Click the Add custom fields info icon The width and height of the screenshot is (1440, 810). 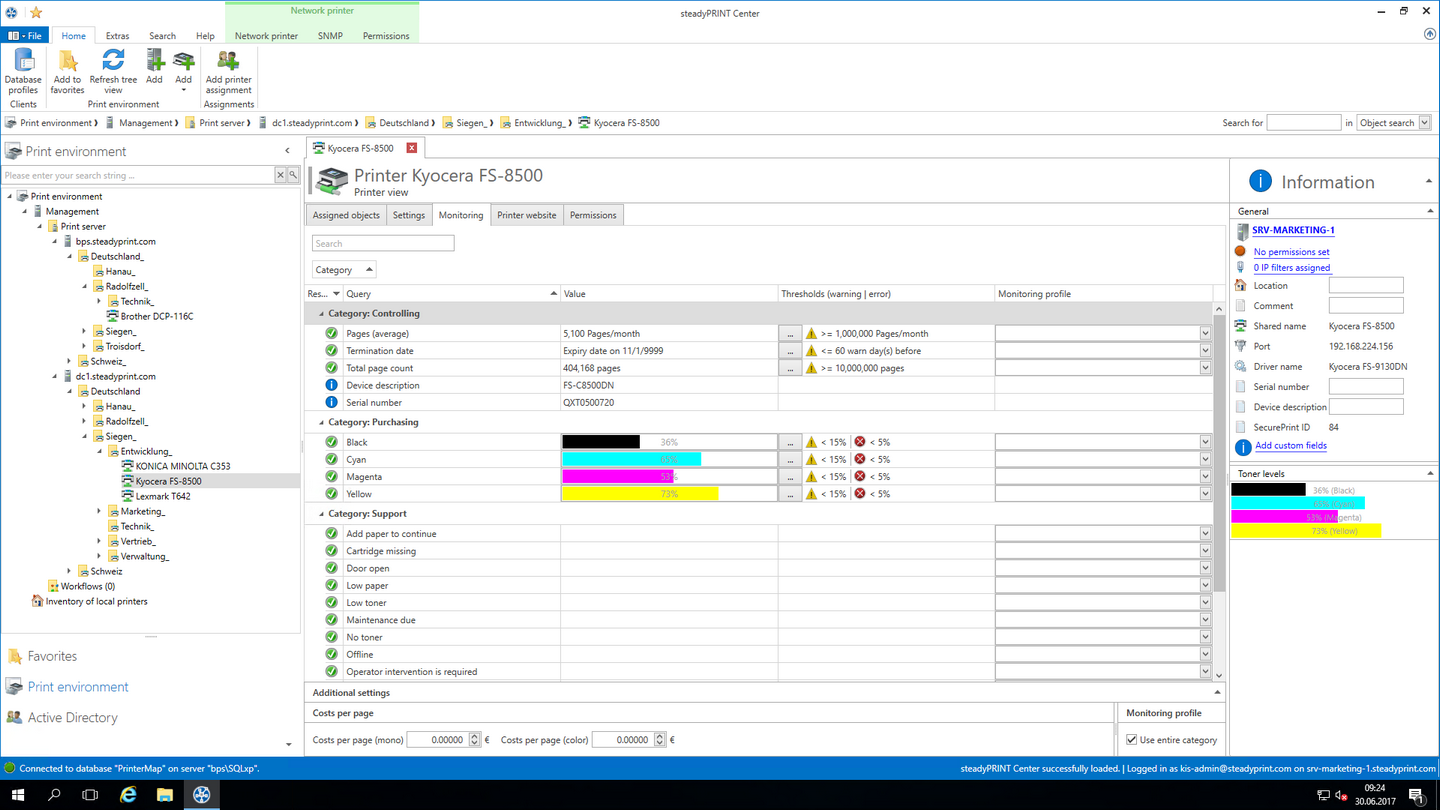click(1242, 447)
